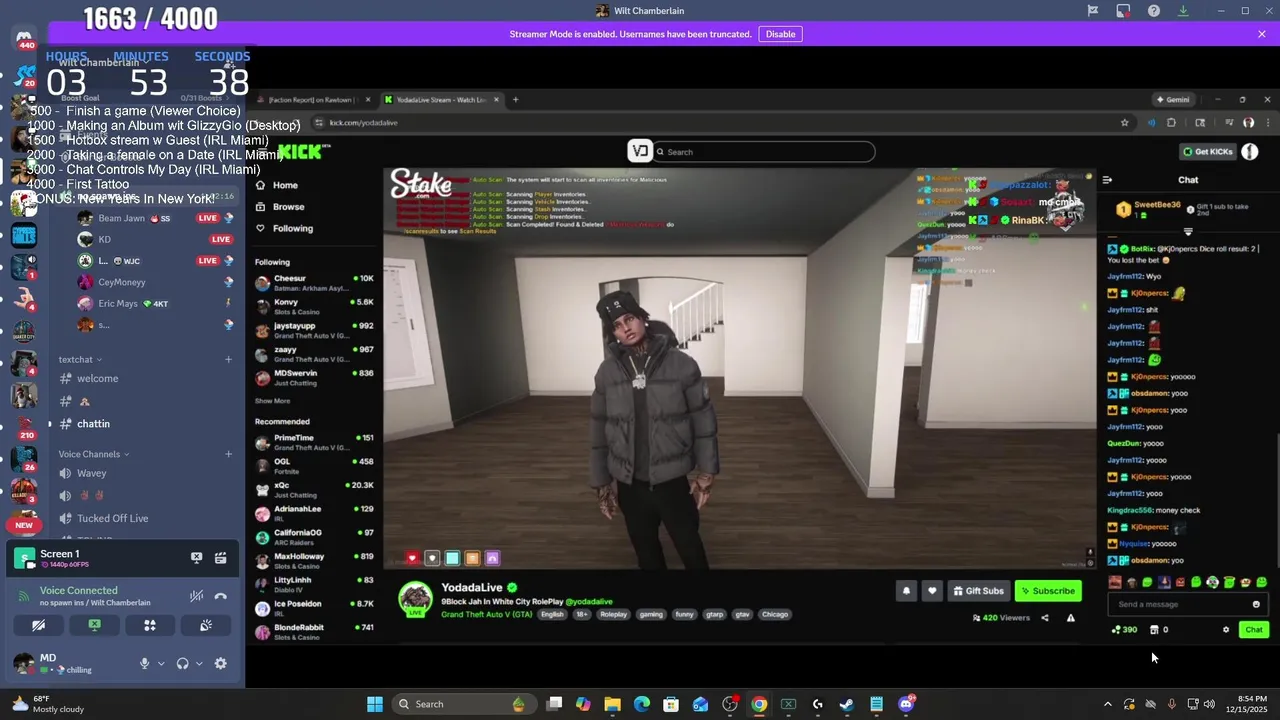Open Kick chat settings gear
1280x720 pixels.
[1226, 630]
